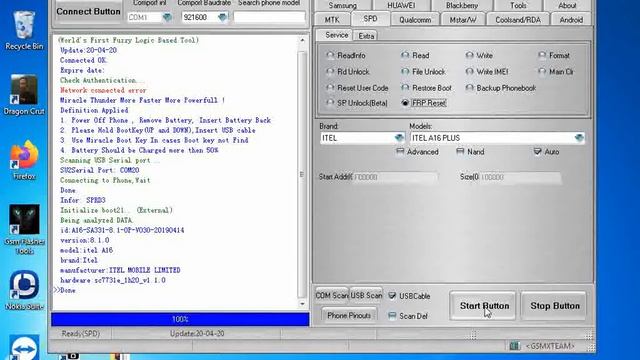Viewport: 640px width, 360px height.
Task: Focus the Start Addr input field
Action: (396, 177)
